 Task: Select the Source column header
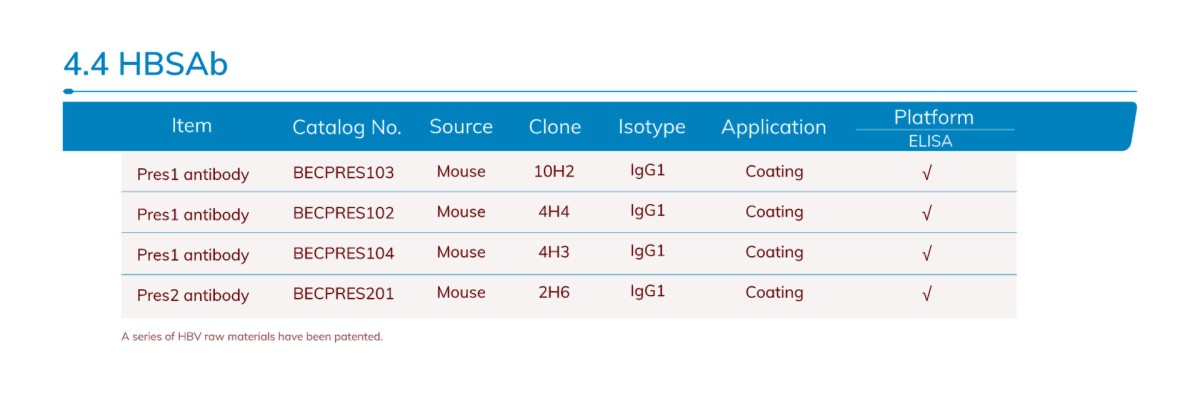coord(461,127)
